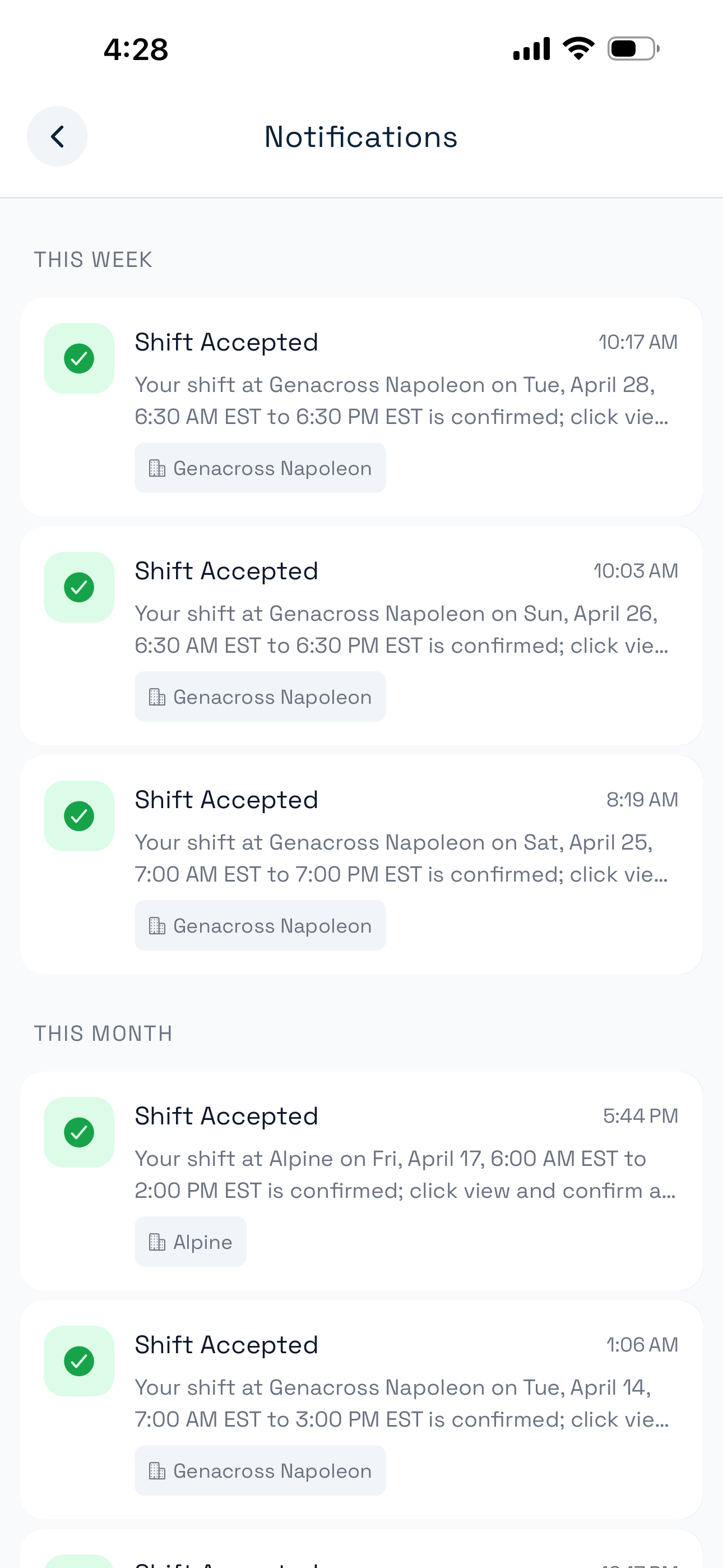Open the Genacross Napoleon tag under the April 28 shift
The height and width of the screenshot is (1568, 723).
point(261,468)
